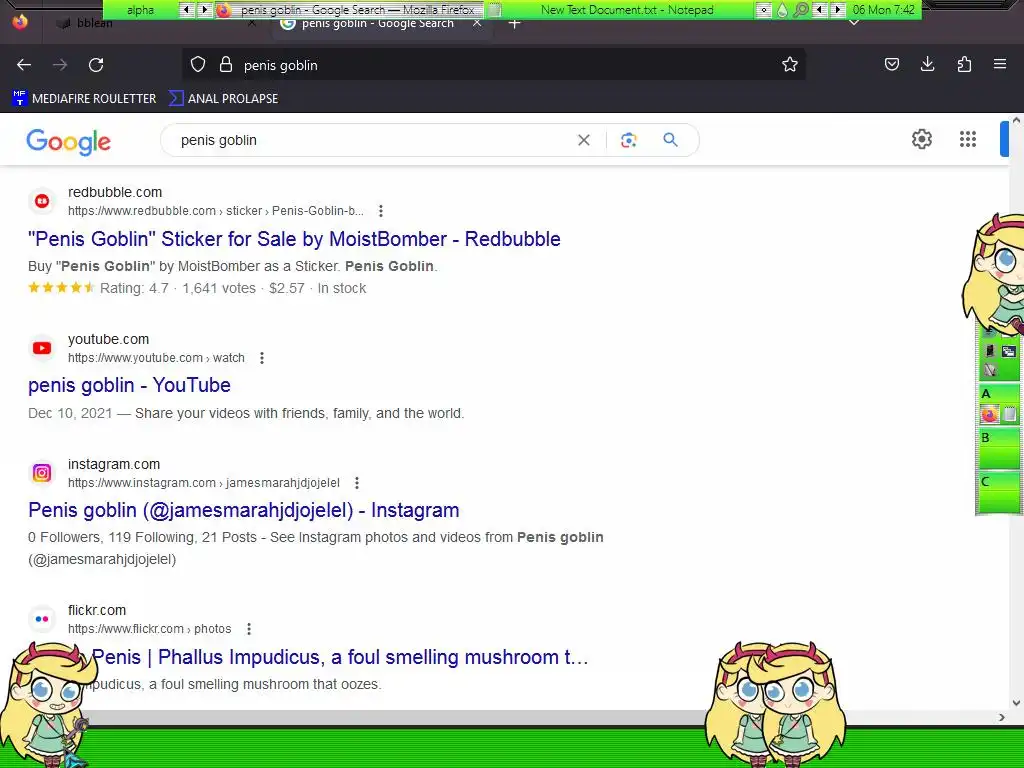Viewport: 1024px width, 768px height.
Task: Click the water drop tray icon
Action: pos(782,10)
